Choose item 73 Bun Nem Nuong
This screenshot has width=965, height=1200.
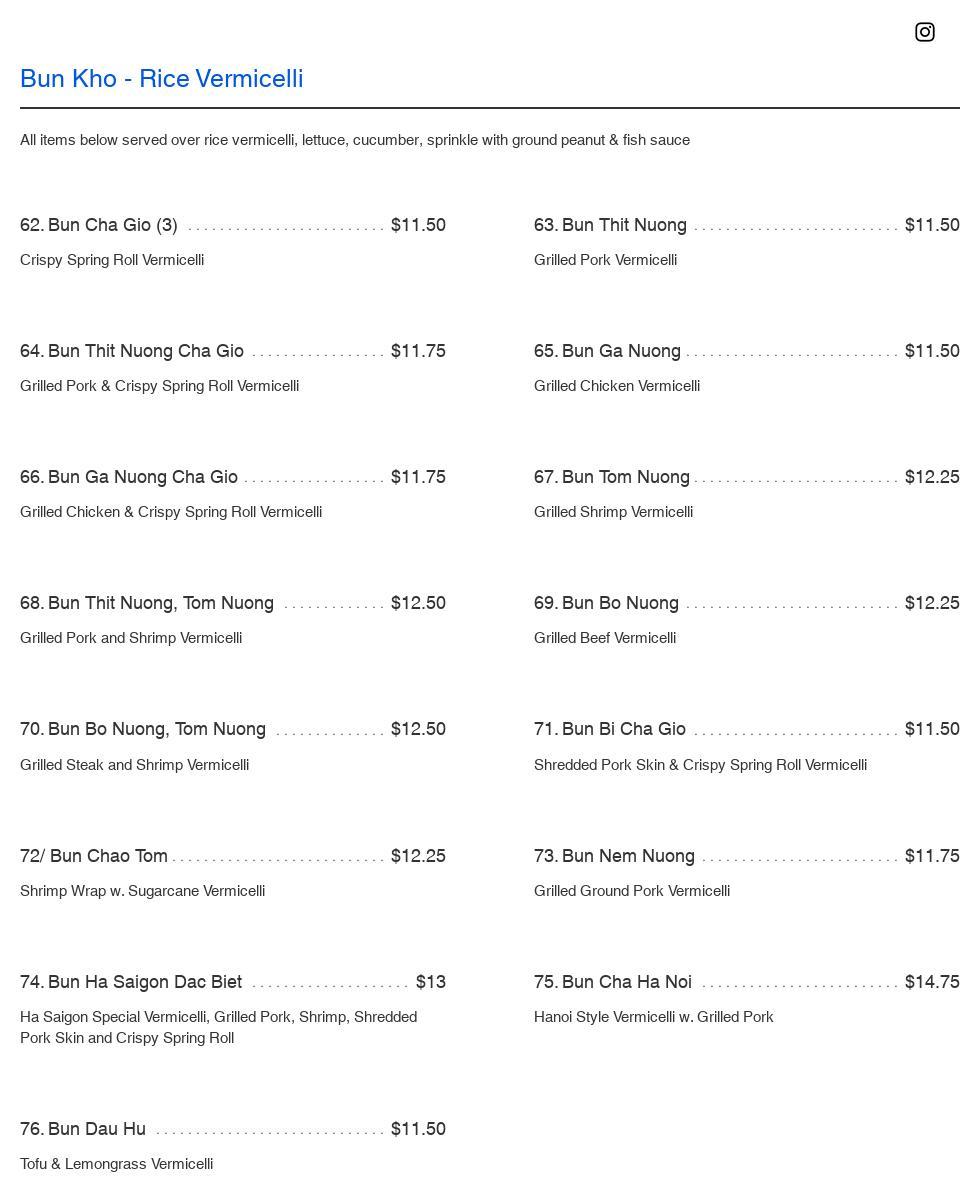pyautogui.click(x=614, y=856)
